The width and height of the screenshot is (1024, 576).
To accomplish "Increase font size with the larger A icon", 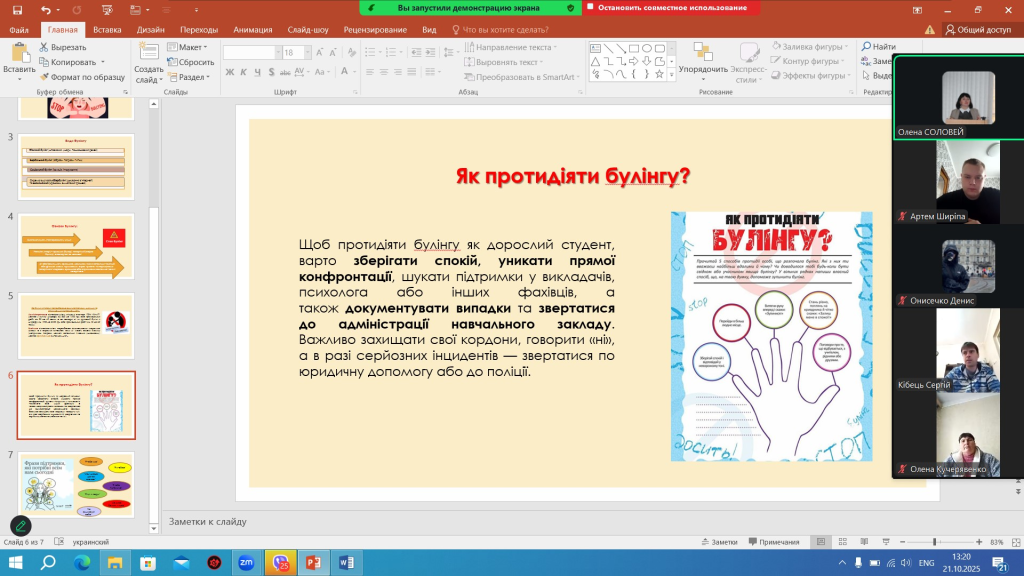I will (319, 52).
